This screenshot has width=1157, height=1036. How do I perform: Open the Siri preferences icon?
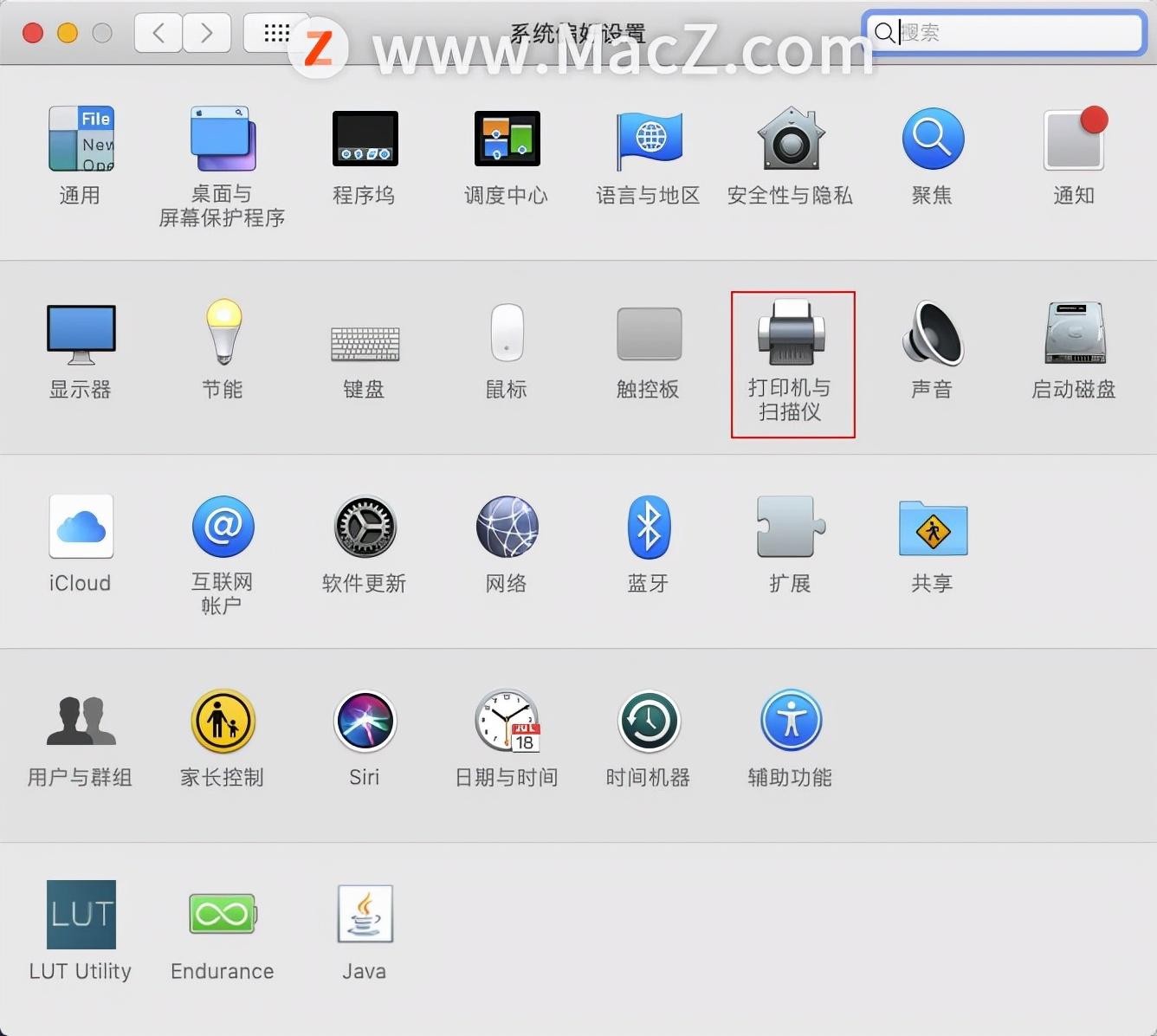365,722
